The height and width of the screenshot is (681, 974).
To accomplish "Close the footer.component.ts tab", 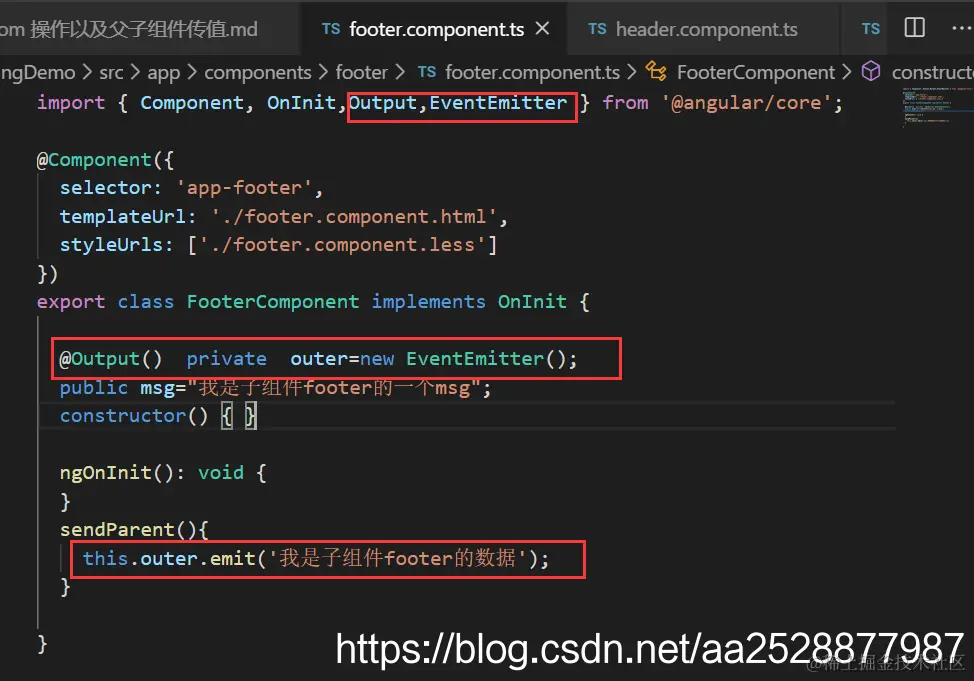I will 542,29.
